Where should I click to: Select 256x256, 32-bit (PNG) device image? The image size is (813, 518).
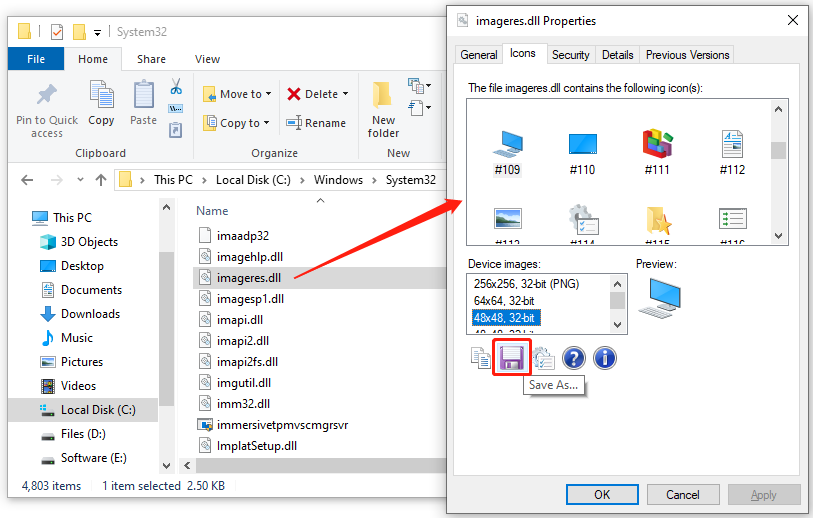[526, 284]
